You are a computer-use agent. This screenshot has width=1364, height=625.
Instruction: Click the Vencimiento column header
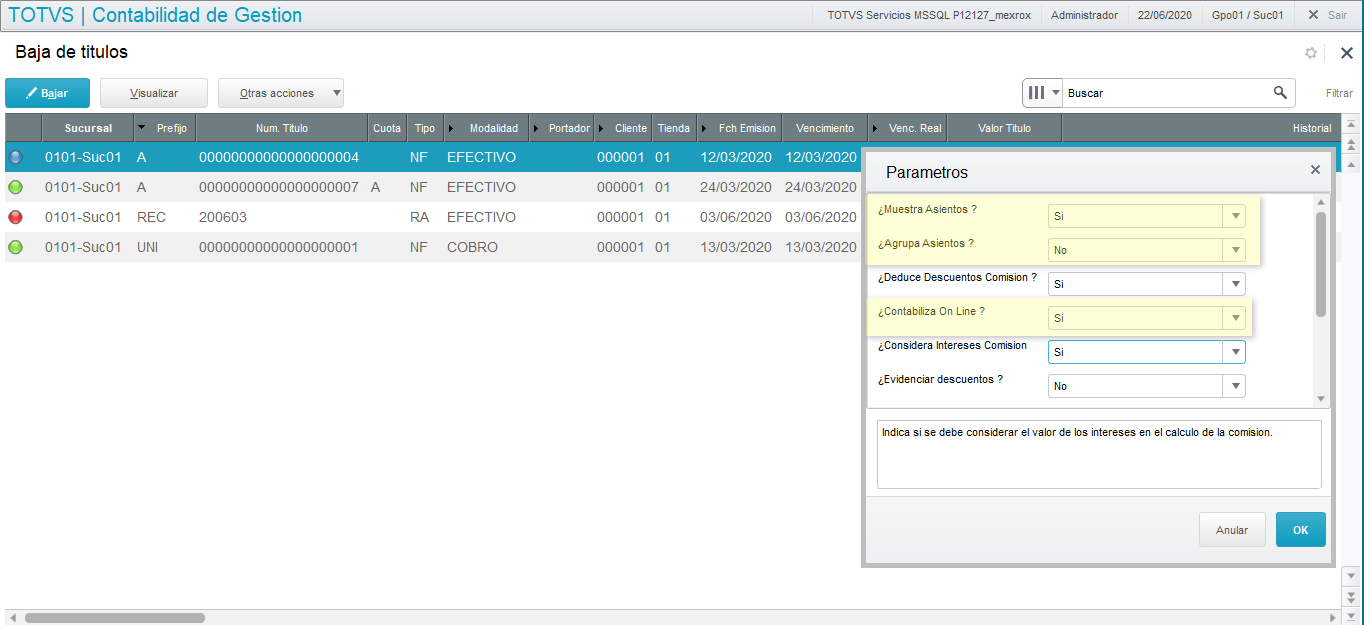coord(825,128)
